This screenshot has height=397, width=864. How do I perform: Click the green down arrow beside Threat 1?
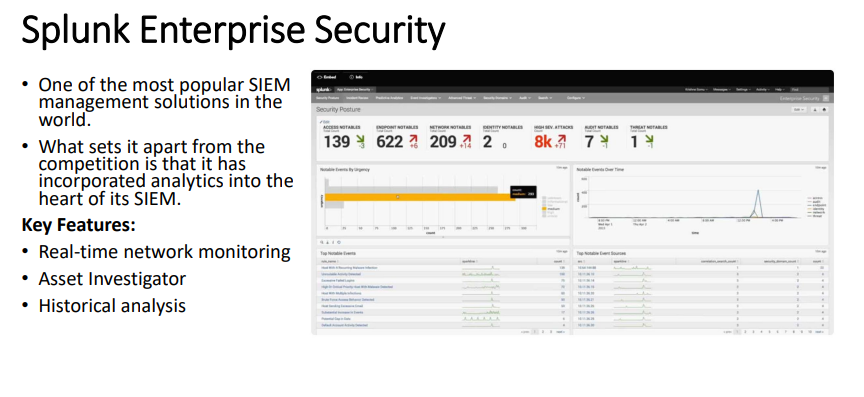pos(649,140)
